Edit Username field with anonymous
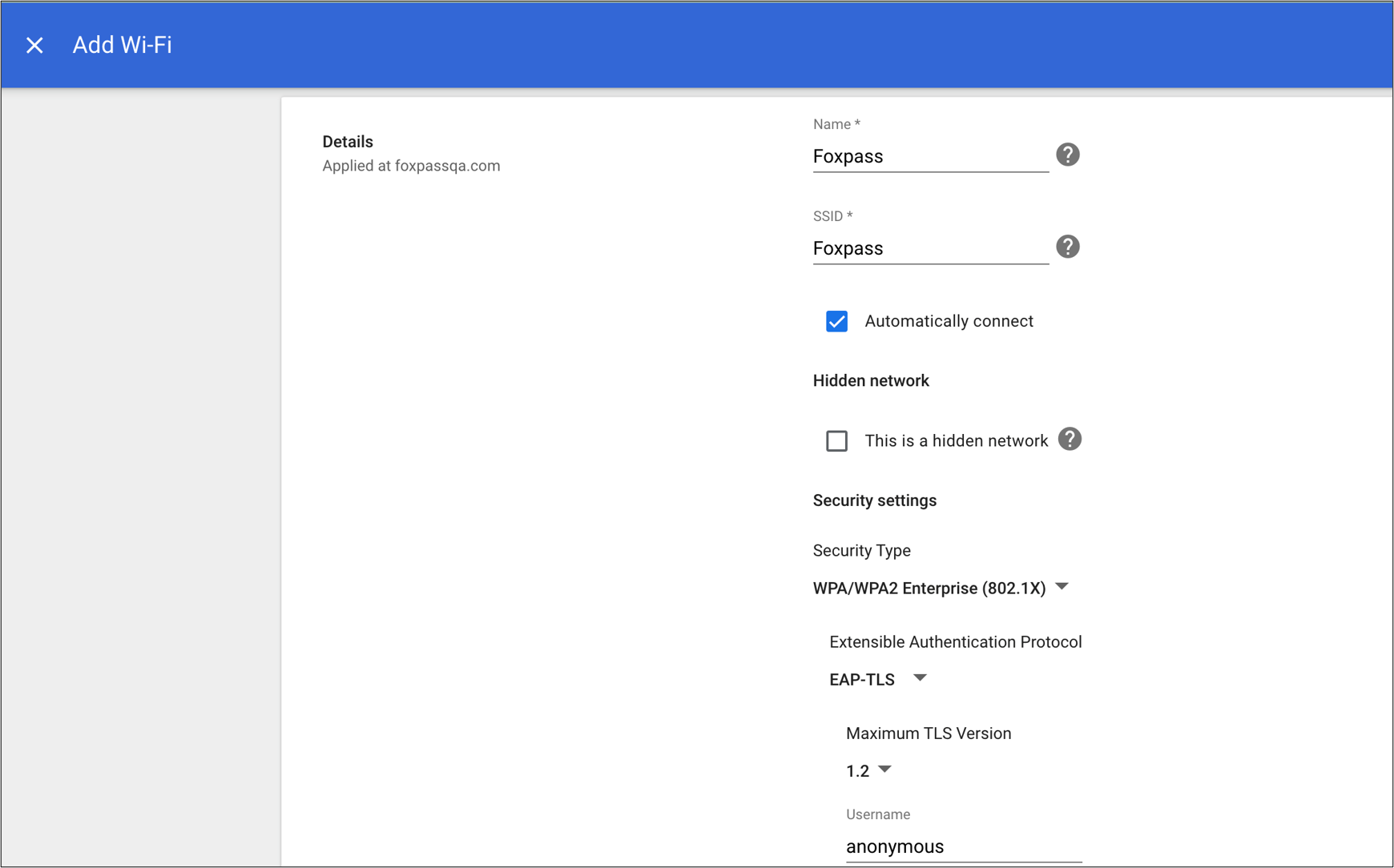1394x868 pixels. [x=964, y=846]
